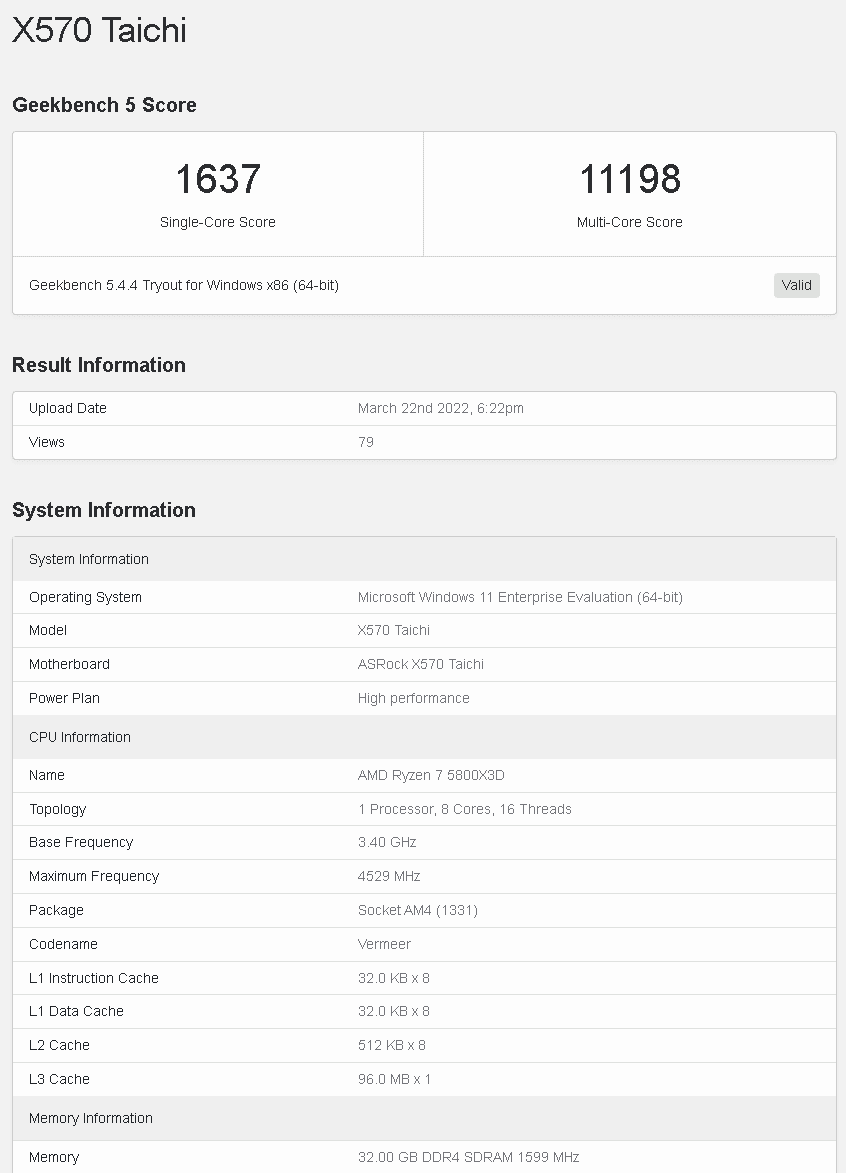Click the CPU Information section header

coord(424,737)
